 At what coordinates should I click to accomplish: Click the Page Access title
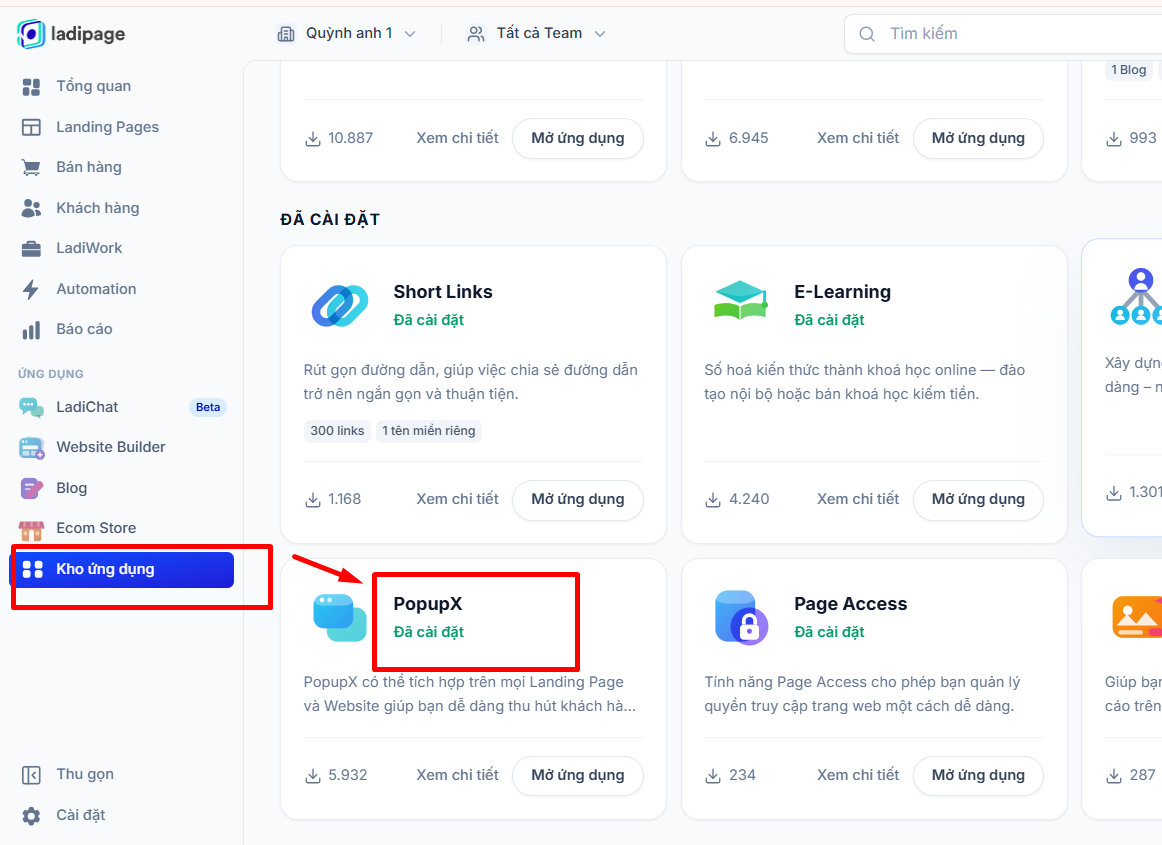851,604
